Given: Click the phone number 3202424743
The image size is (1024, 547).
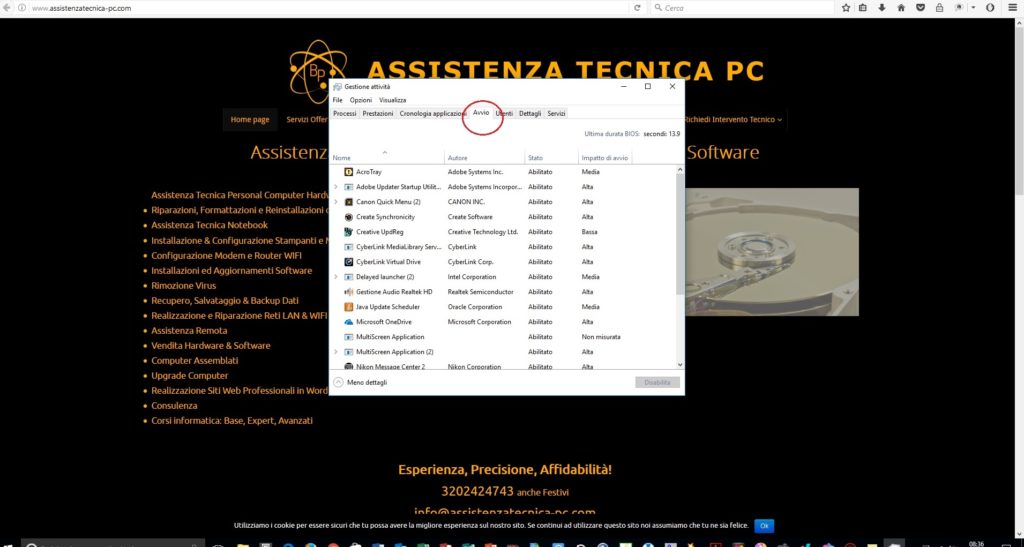Looking at the screenshot, I should pyautogui.click(x=477, y=492).
